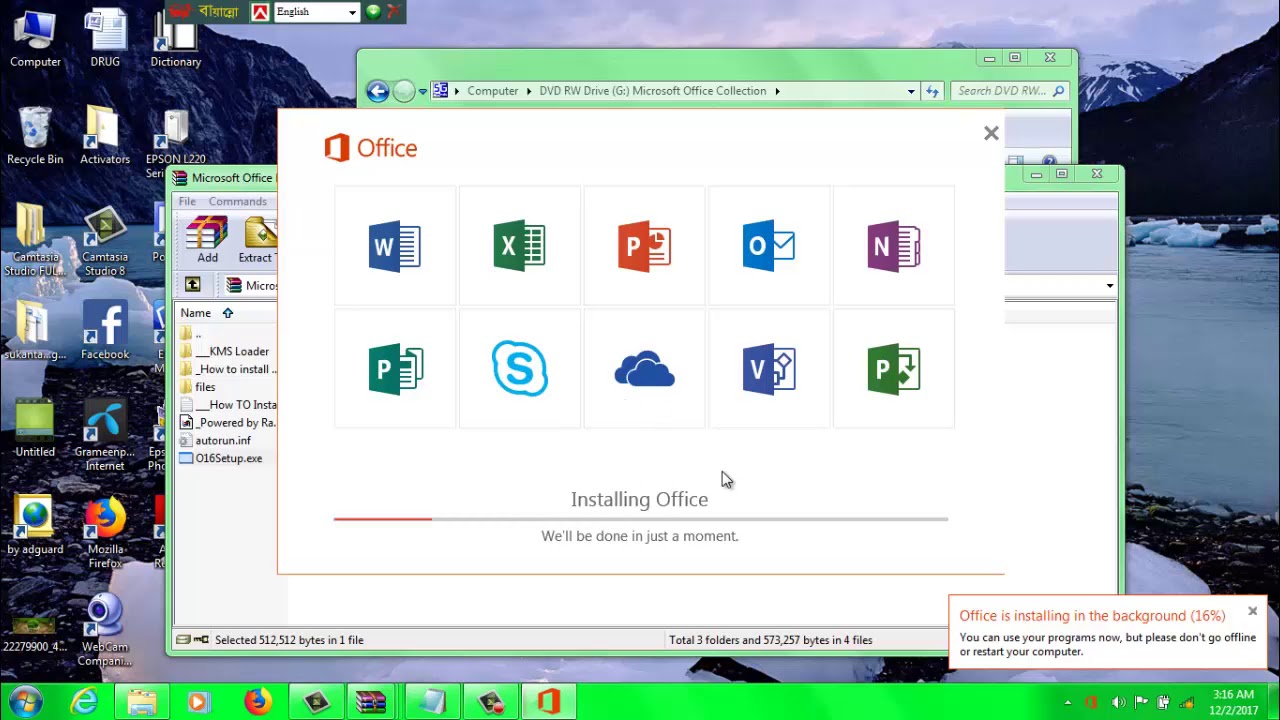Click the Office logo in installer header
This screenshot has width=1280, height=720.
pos(371,148)
